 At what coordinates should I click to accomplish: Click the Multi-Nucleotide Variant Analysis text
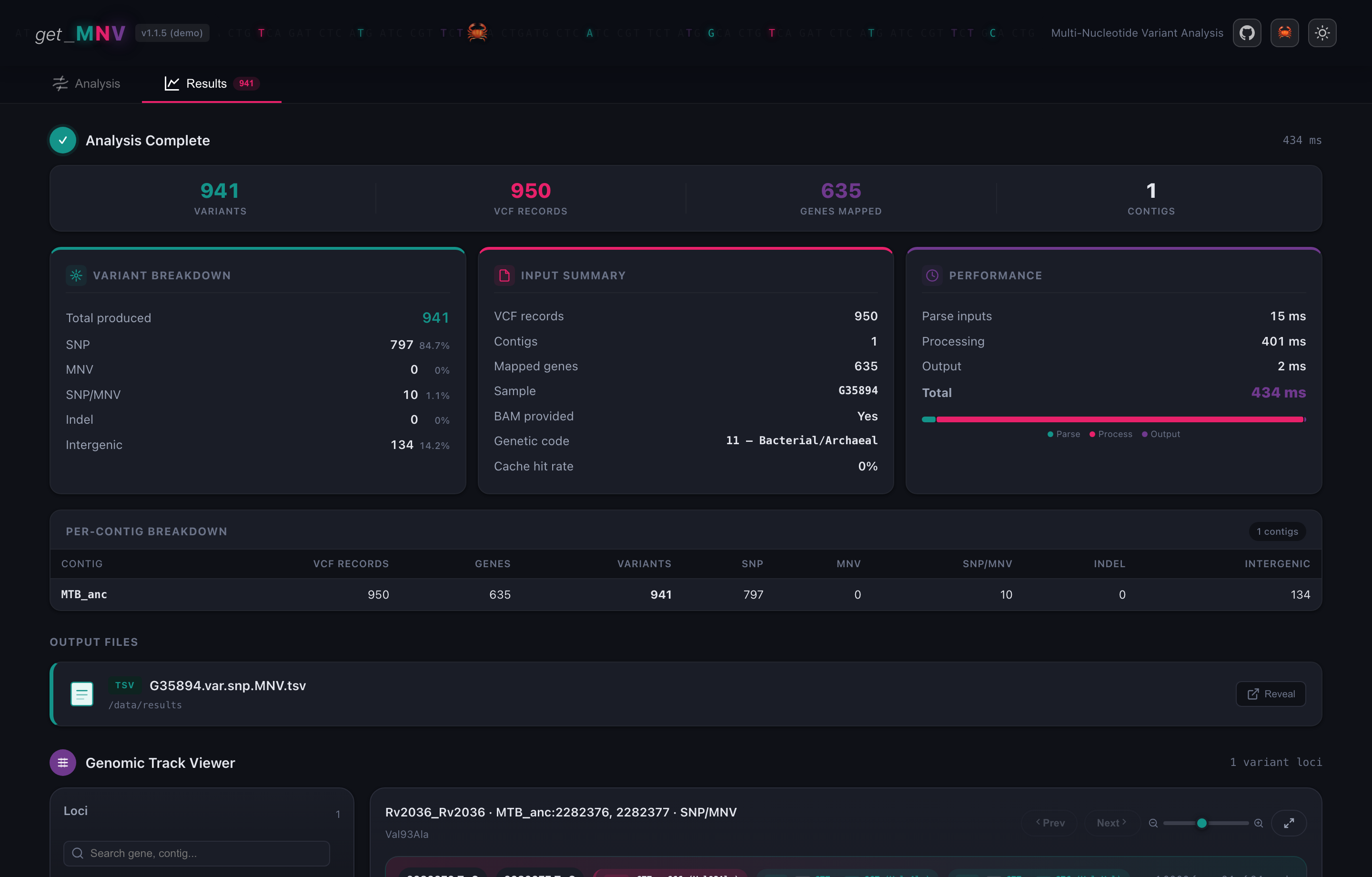[x=1137, y=33]
